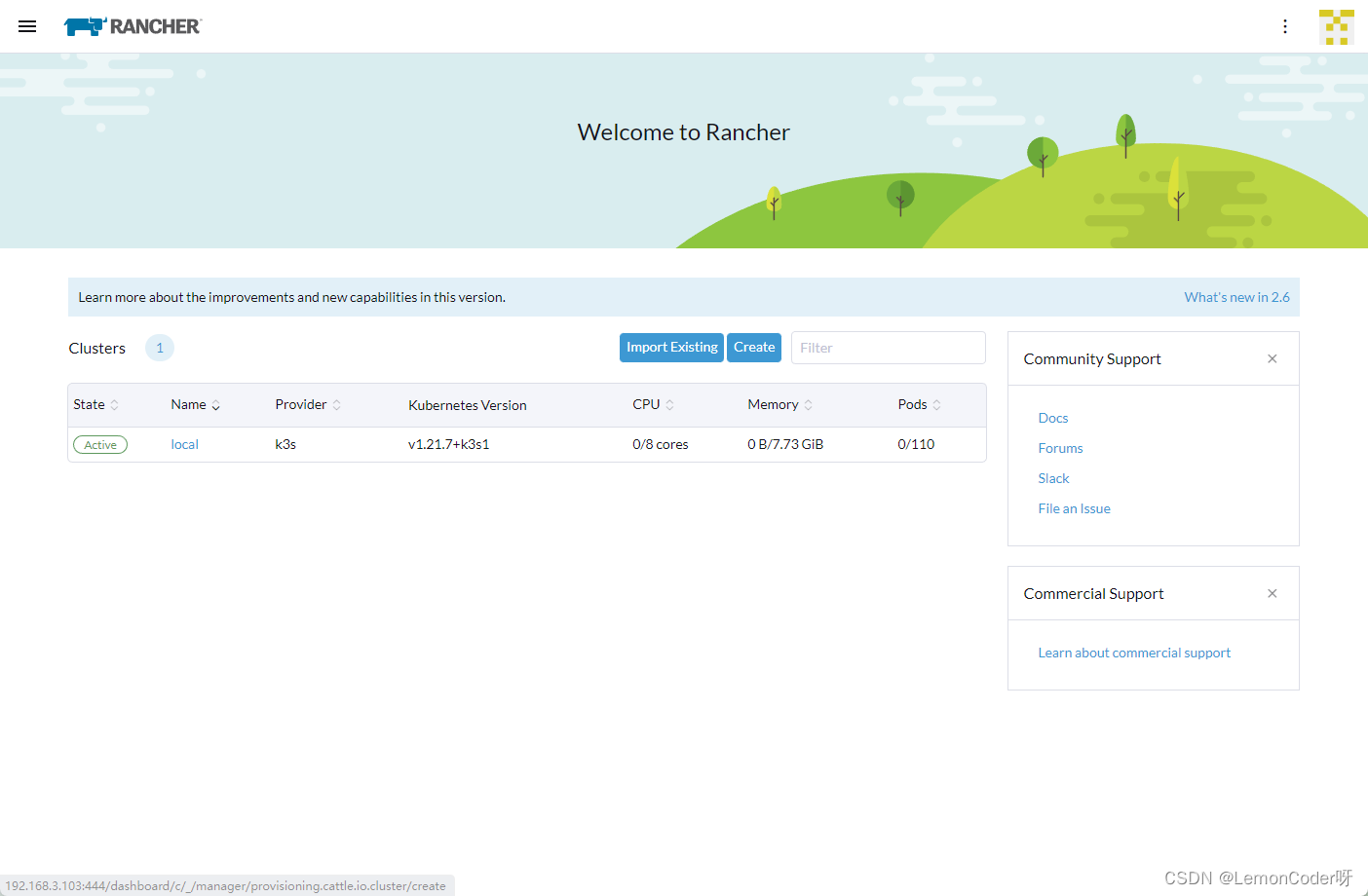Image resolution: width=1368 pixels, height=896 pixels.
Task: Click the Kubernetes Version column header
Action: click(468, 405)
